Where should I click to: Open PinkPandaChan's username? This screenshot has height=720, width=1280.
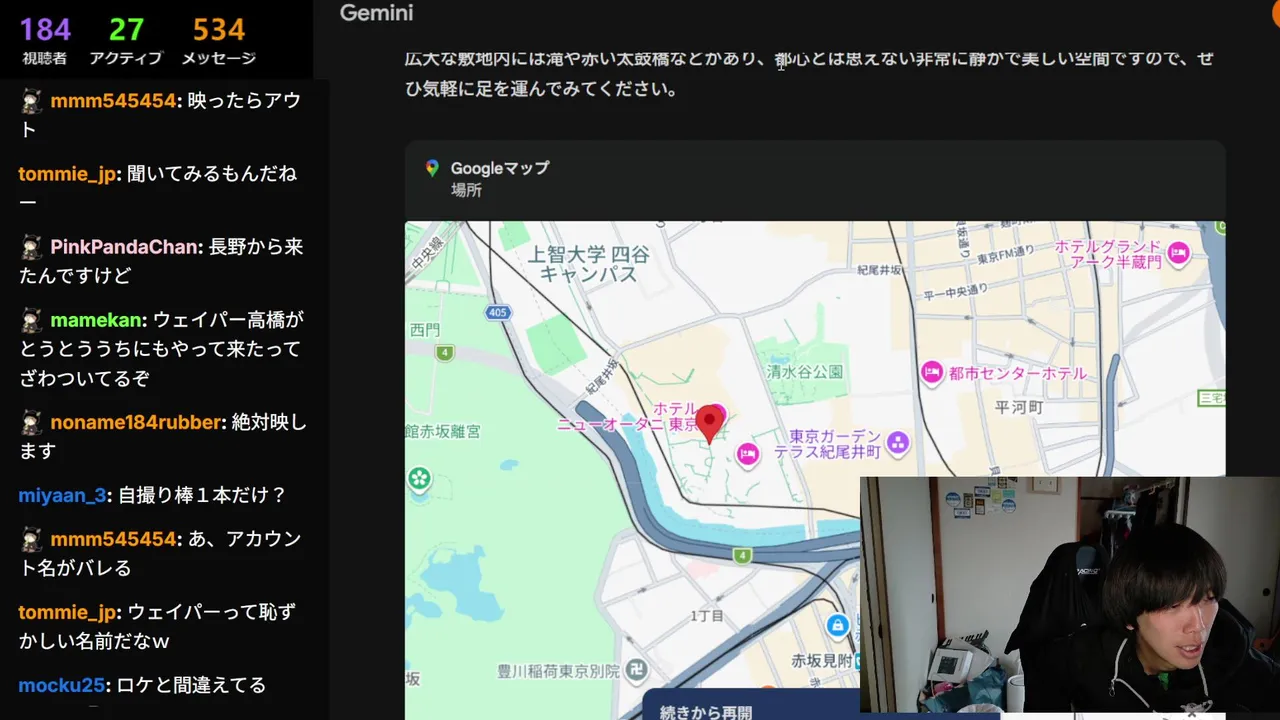(x=124, y=247)
